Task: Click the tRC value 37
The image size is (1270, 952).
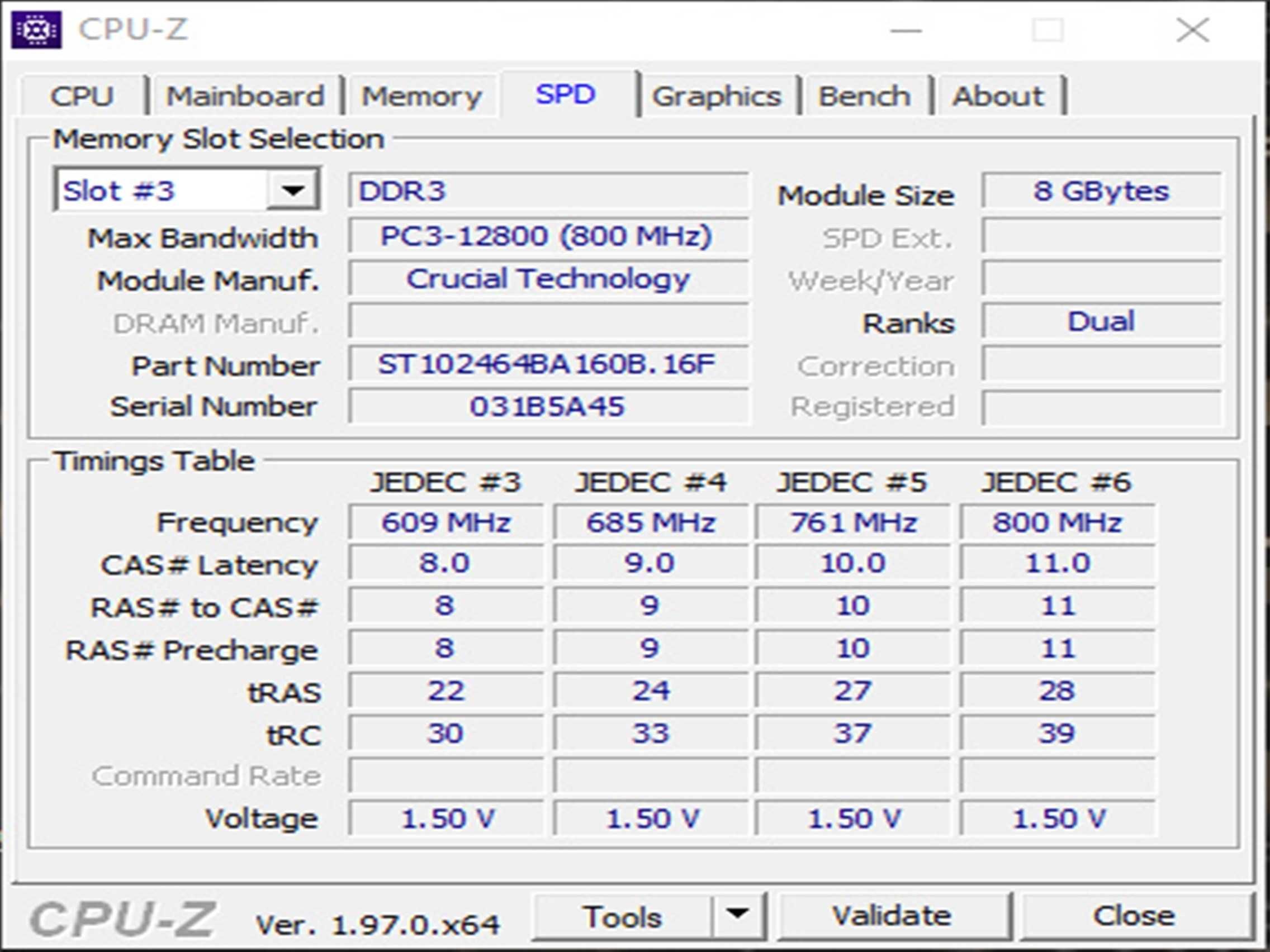Action: tap(852, 733)
